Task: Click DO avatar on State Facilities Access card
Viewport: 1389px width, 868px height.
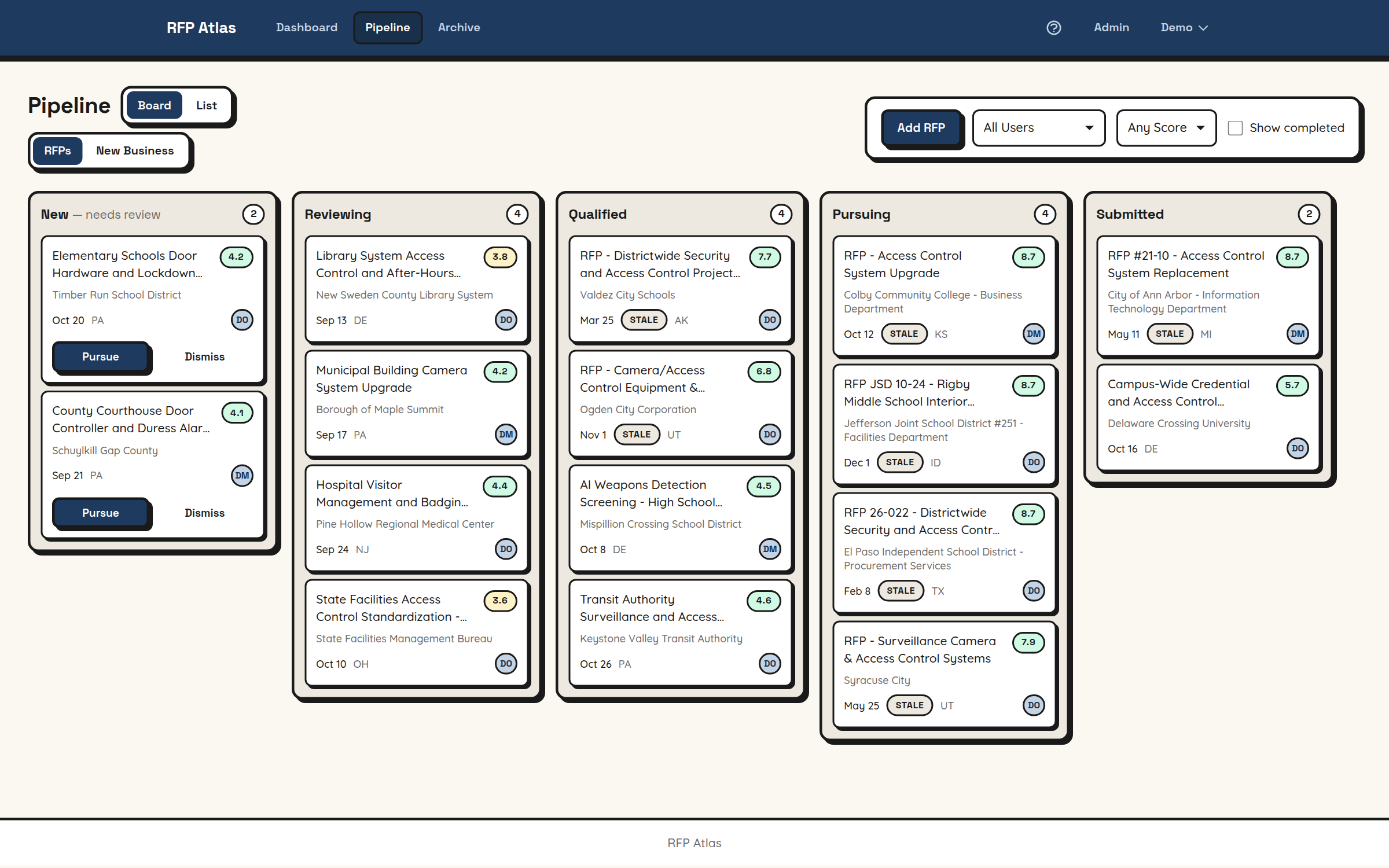Action: pyautogui.click(x=506, y=664)
